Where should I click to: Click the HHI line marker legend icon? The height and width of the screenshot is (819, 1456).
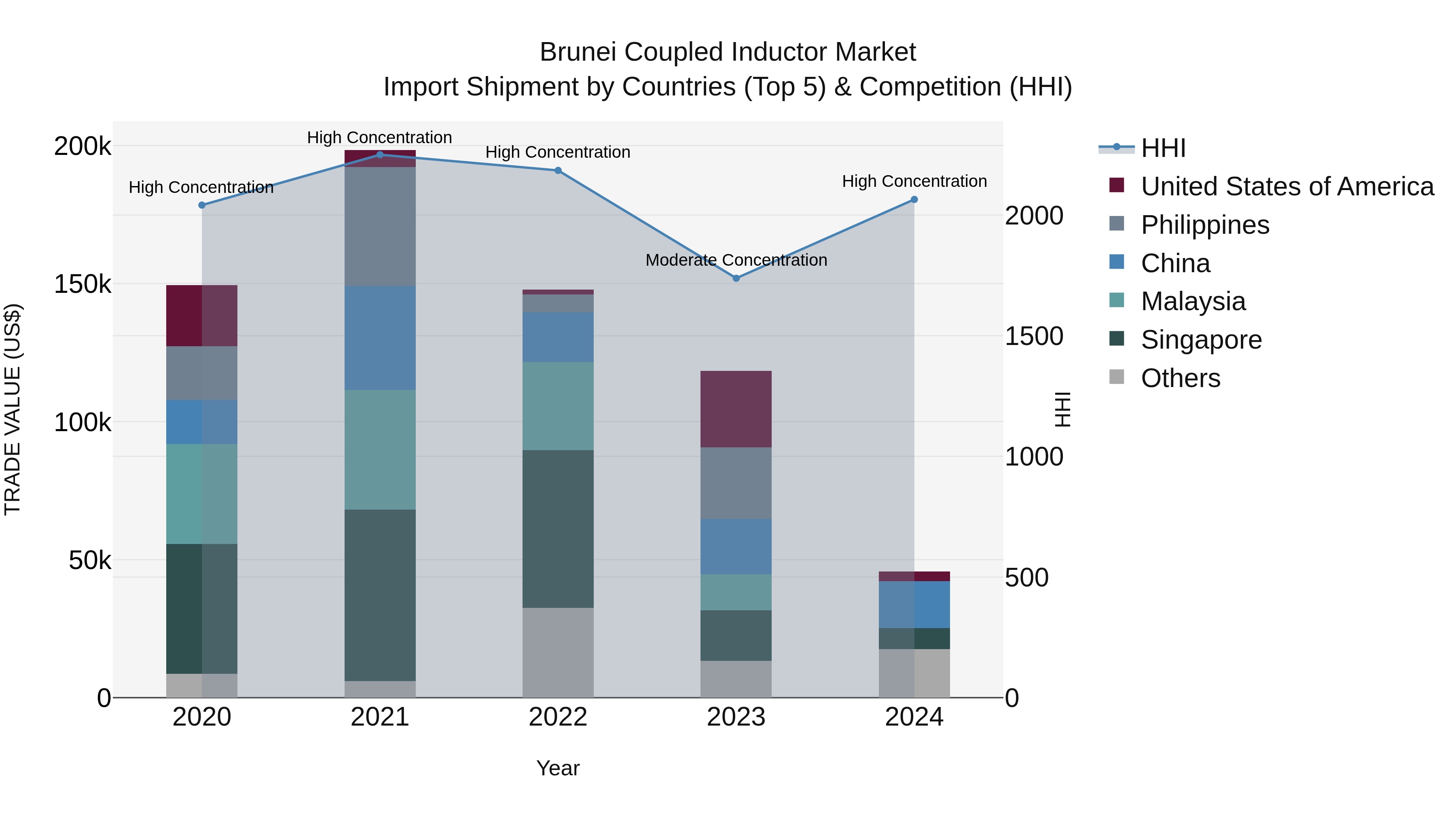1116,148
